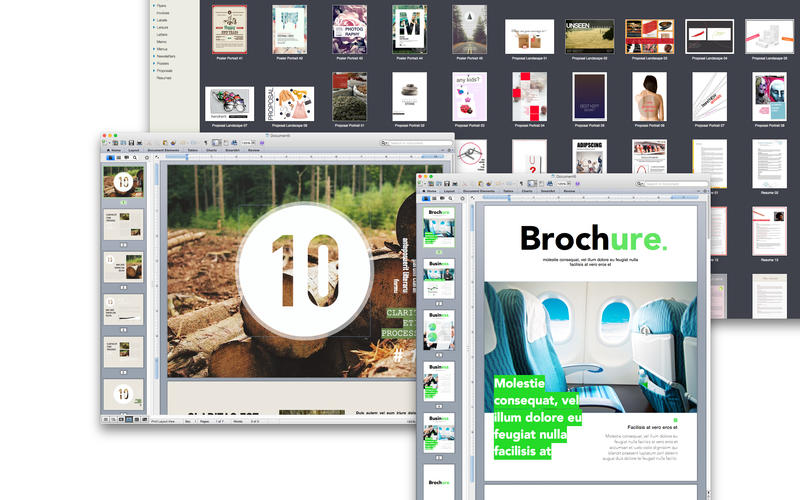The image size is (800, 500).
Task: Expand Menus category in template gallery sidebar
Action: [154, 49]
